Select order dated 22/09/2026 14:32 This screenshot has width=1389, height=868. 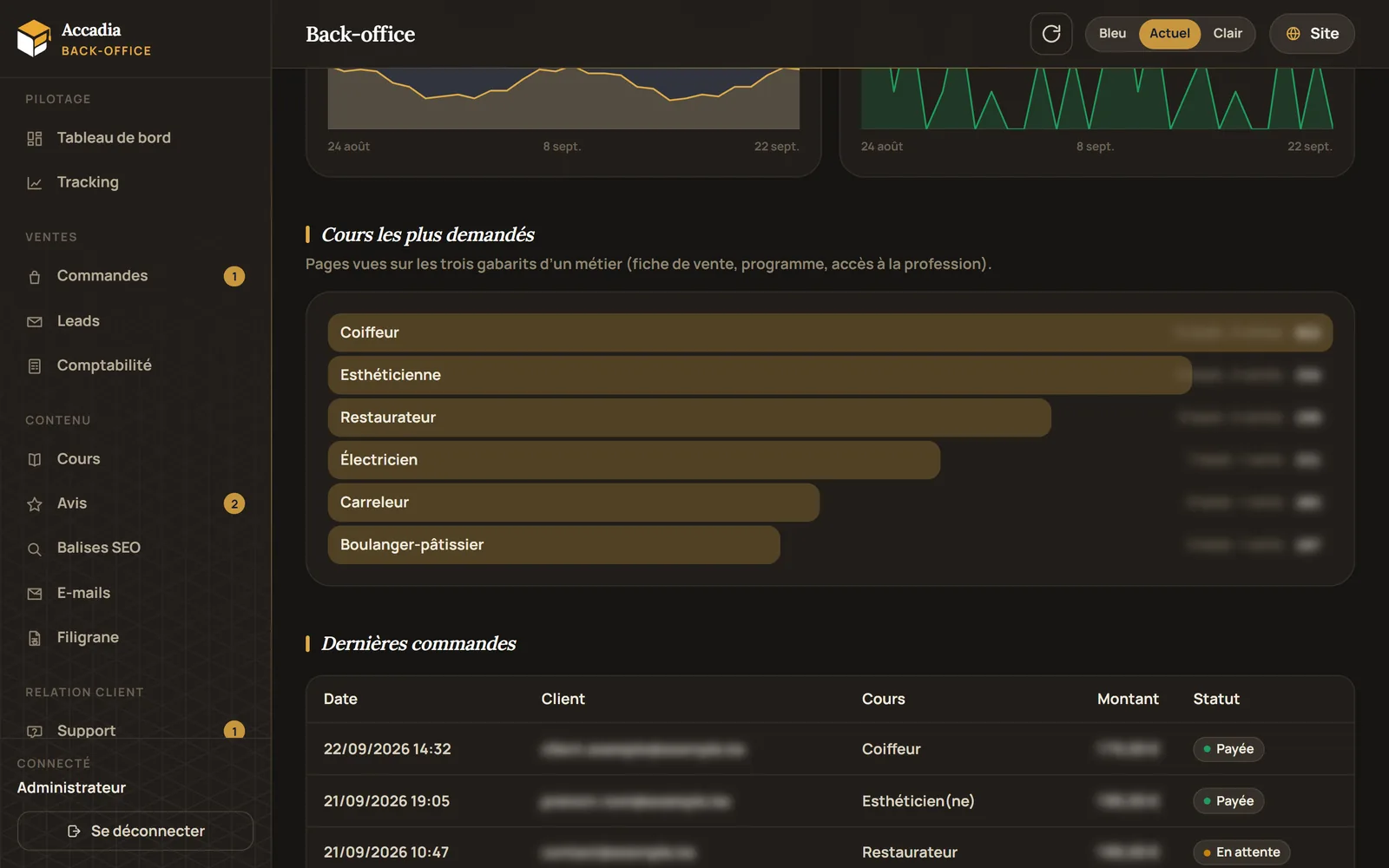pos(830,749)
